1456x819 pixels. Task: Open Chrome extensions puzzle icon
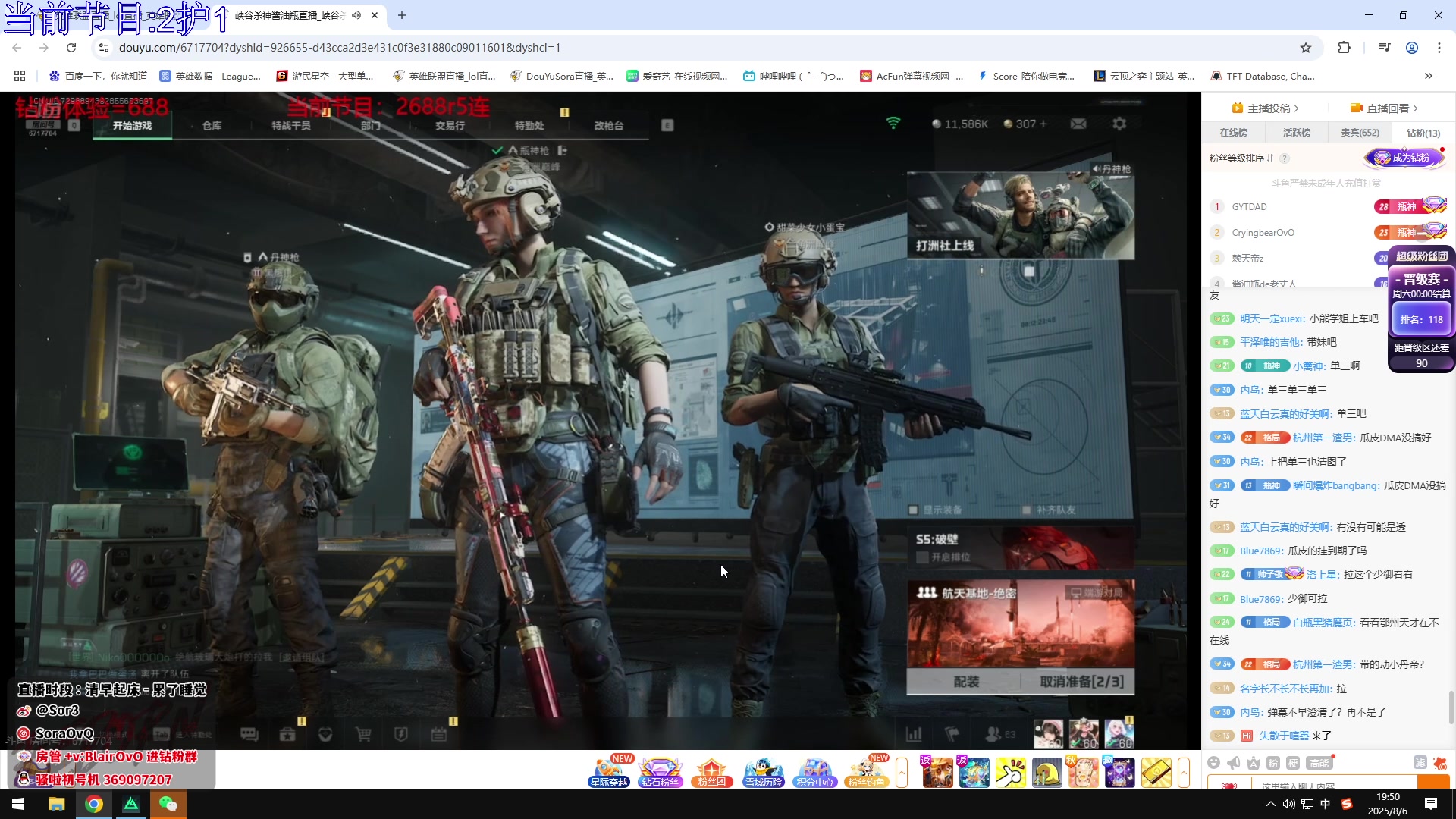click(1345, 48)
